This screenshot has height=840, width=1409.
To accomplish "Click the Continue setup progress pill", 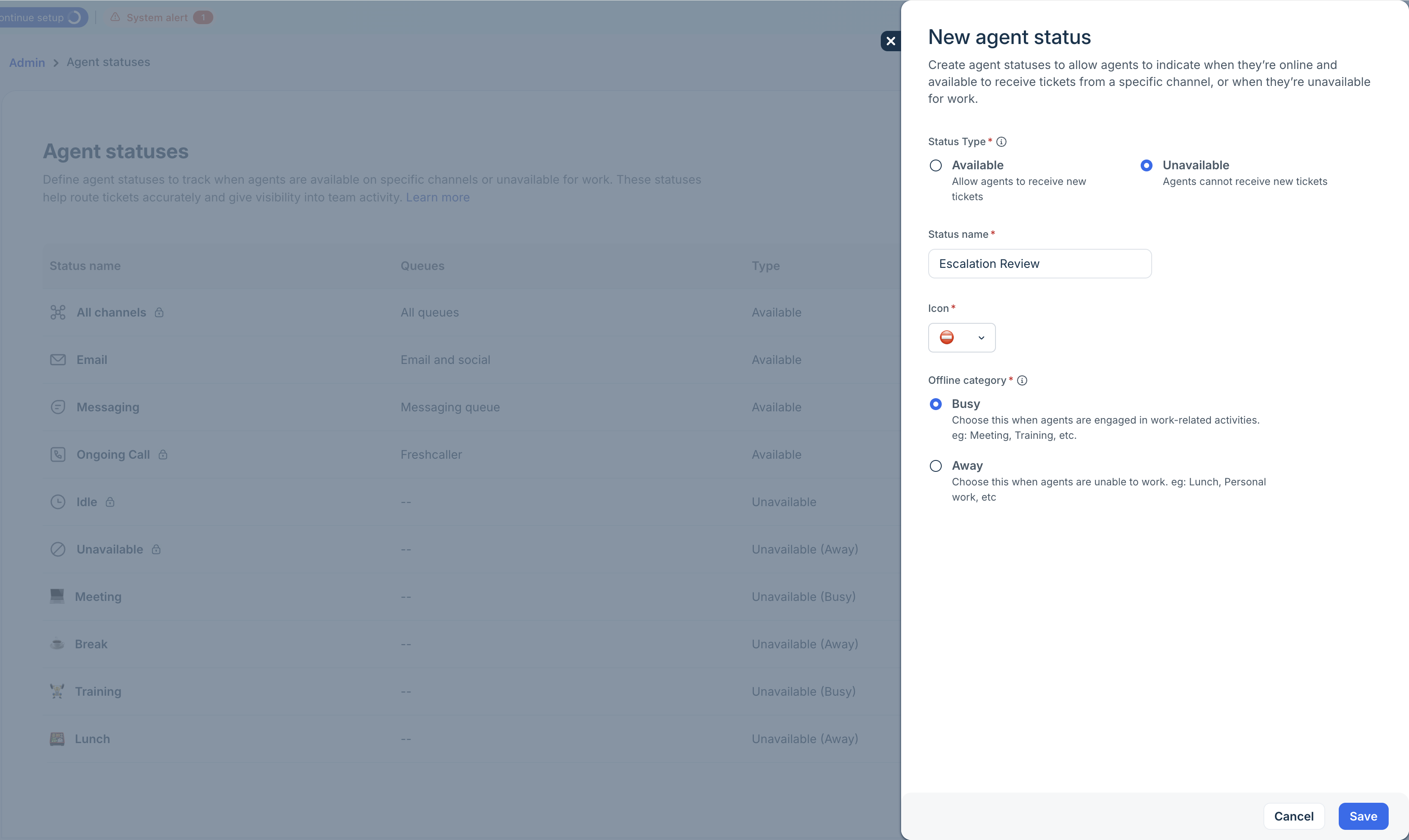I will [41, 17].
